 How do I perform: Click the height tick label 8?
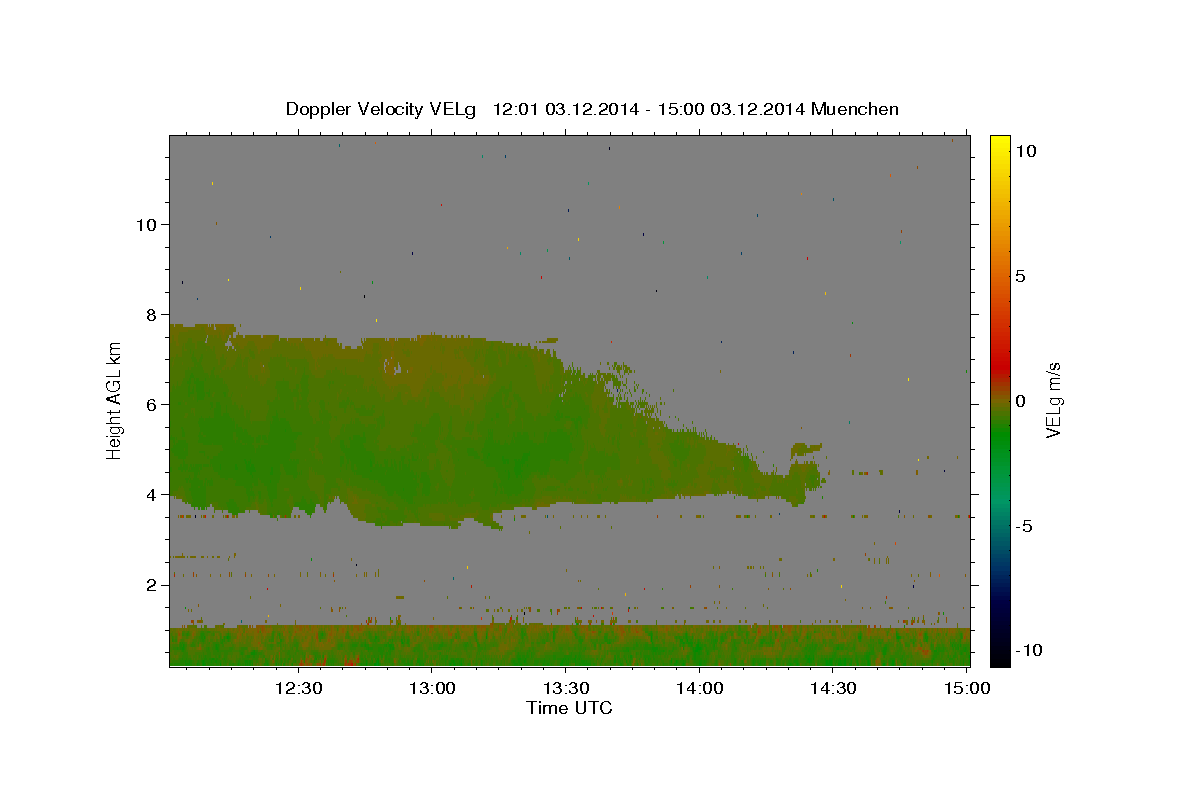tap(152, 314)
